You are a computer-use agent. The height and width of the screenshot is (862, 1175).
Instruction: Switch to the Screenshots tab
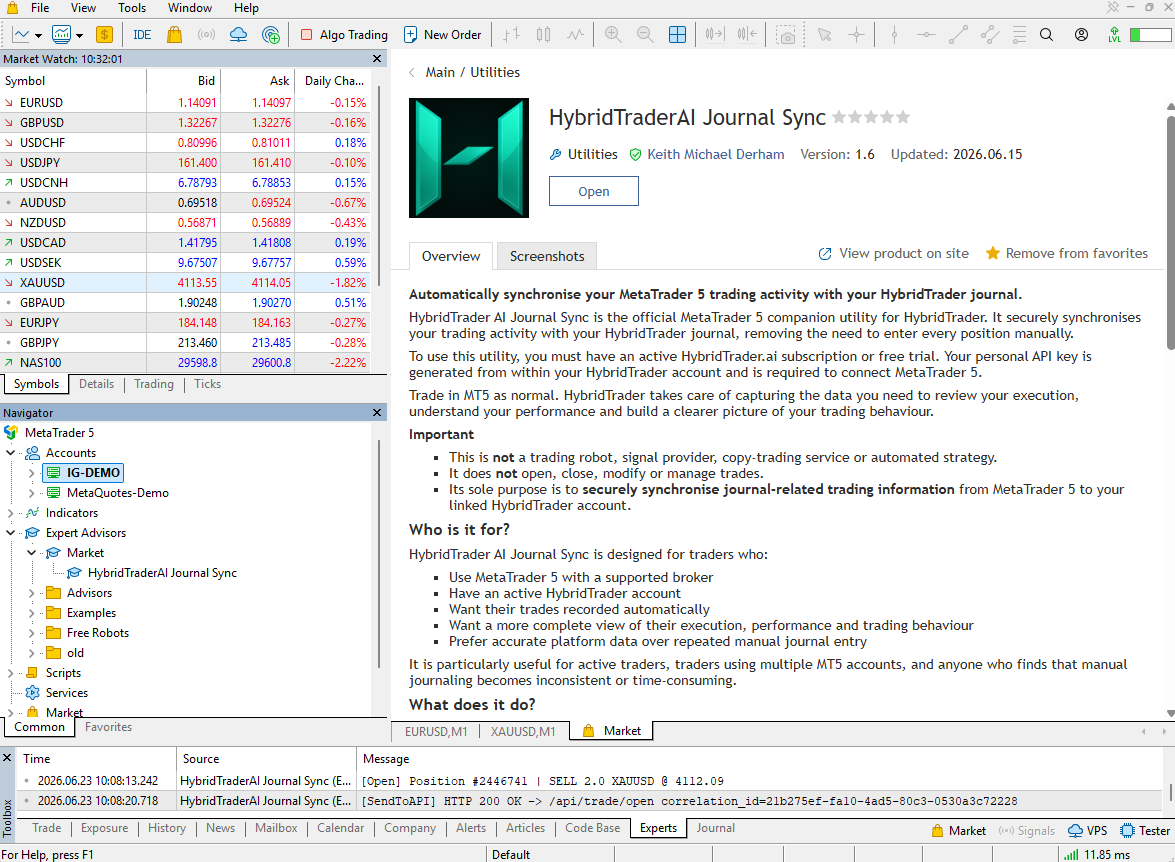click(547, 256)
